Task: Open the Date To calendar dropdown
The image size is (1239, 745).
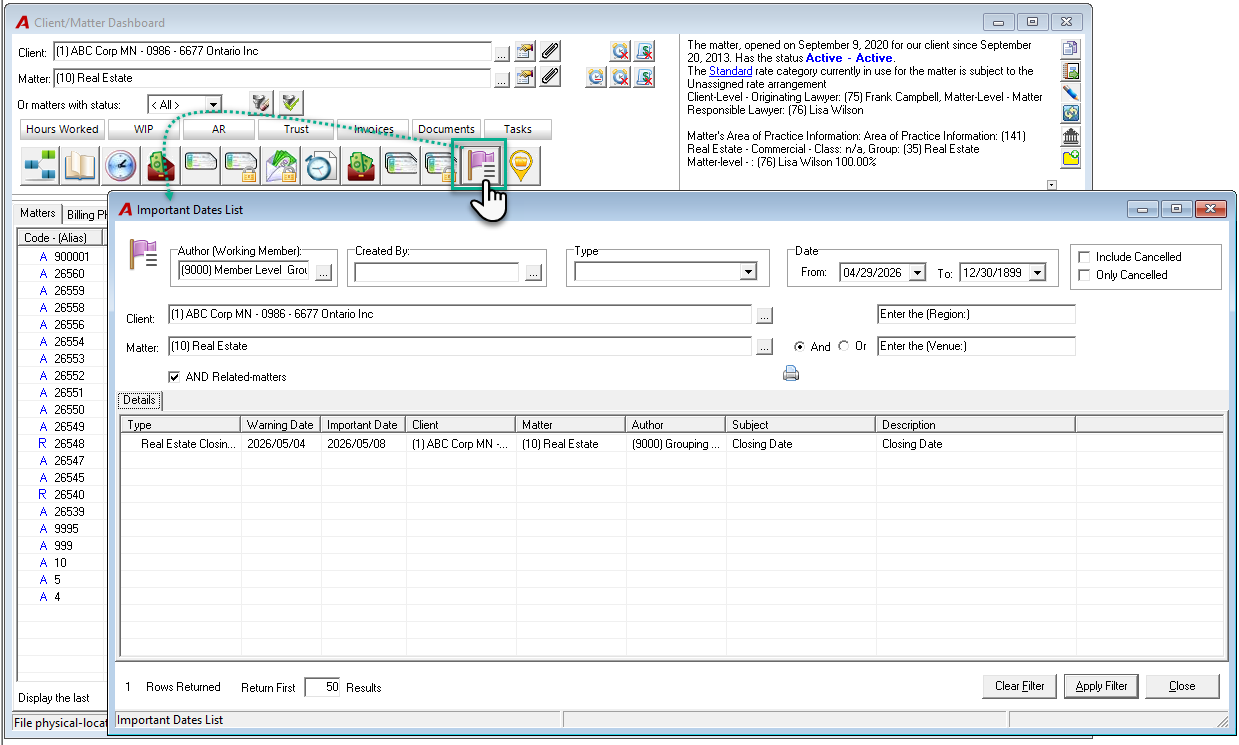Action: [1037, 272]
